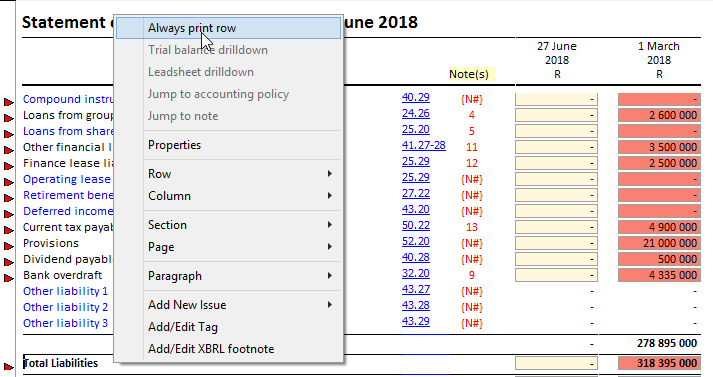
Task: Click red flag beside Operating lease row
Action: (x=9, y=182)
